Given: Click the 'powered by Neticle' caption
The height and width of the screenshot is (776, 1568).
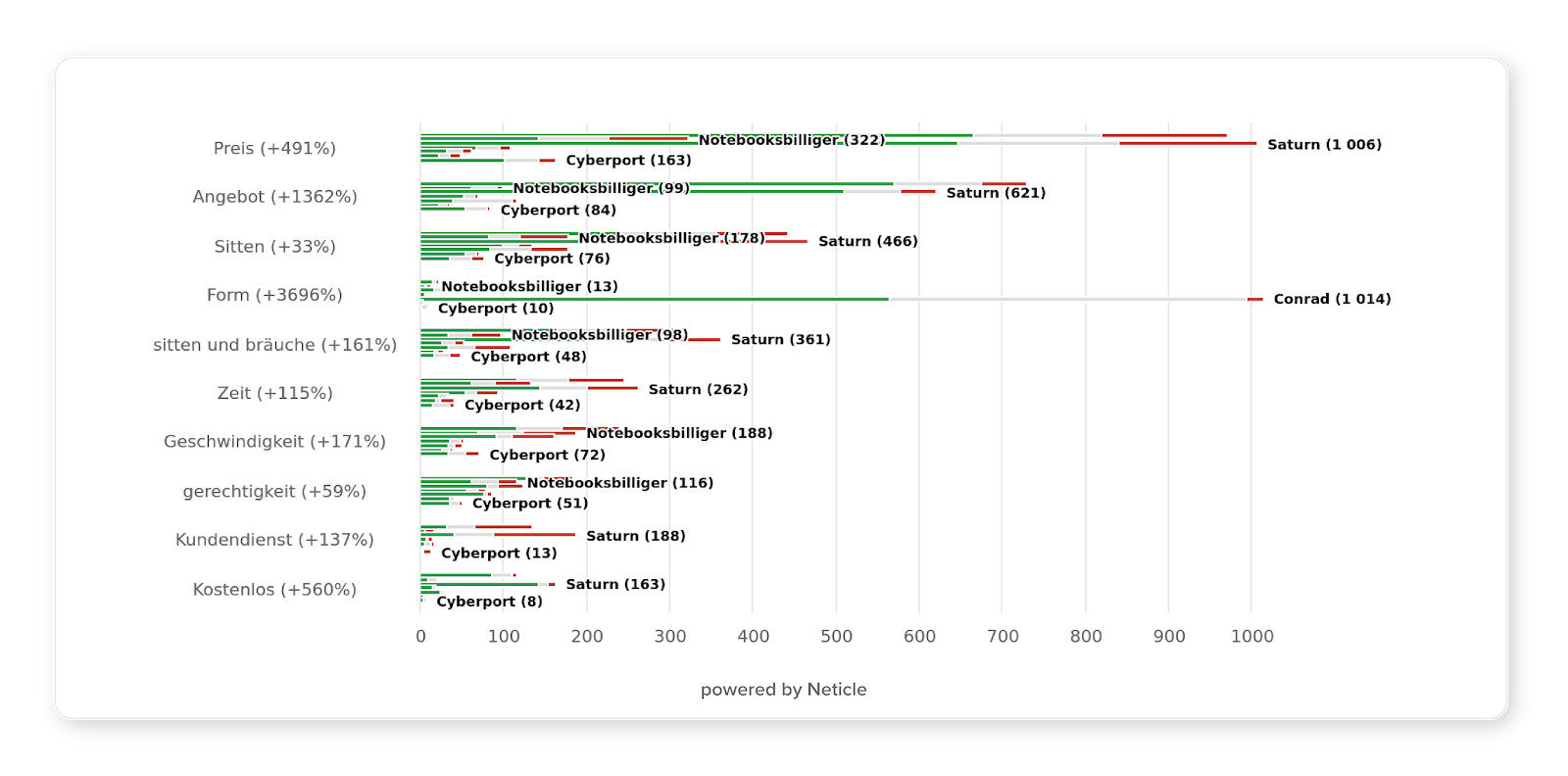Looking at the screenshot, I should pyautogui.click(x=783, y=690).
